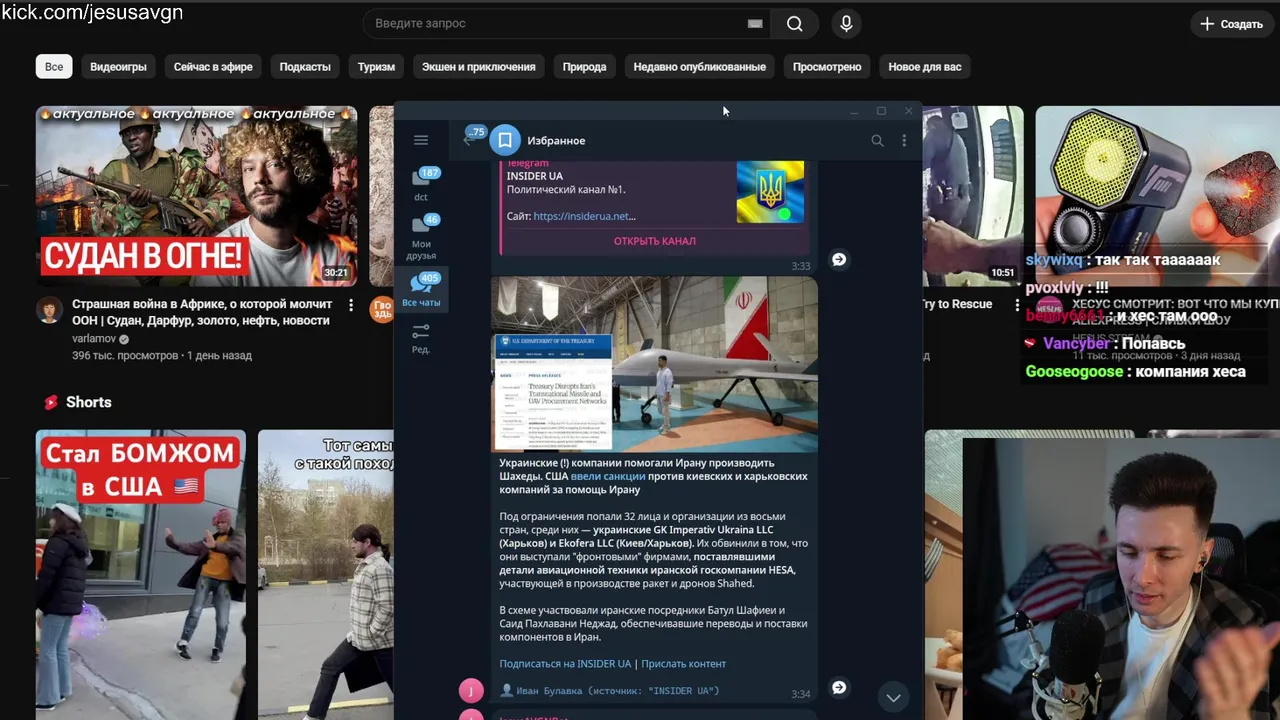
Task: Select the Экшен и приключения chip
Action: click(478, 67)
